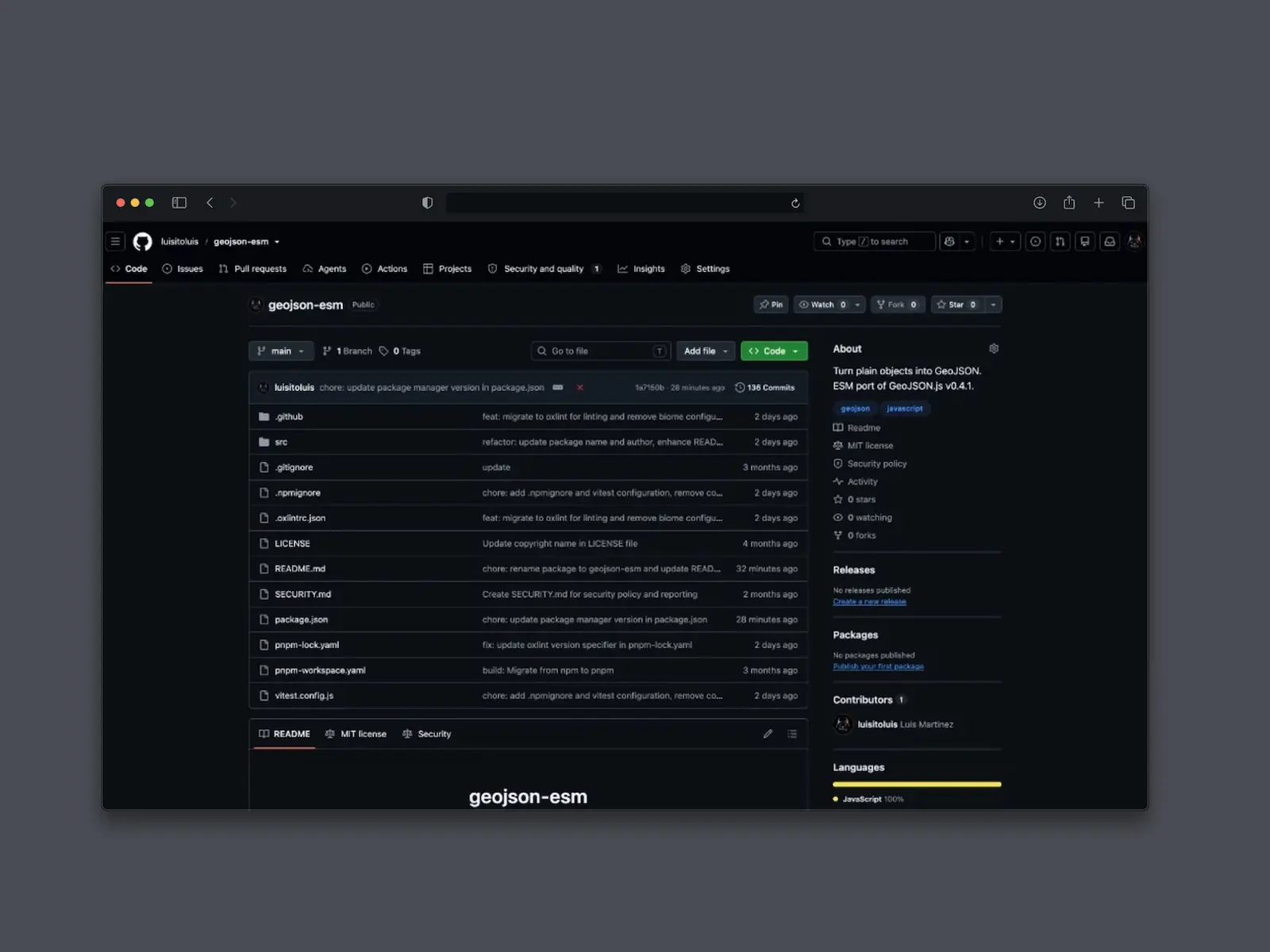Open the Settings tab

pos(705,269)
